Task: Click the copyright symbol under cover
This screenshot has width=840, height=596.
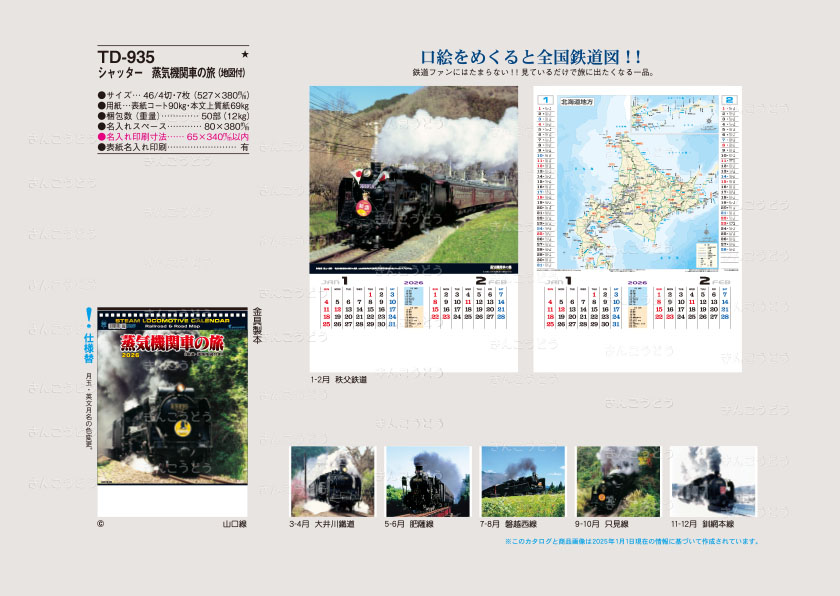Action: point(101,524)
